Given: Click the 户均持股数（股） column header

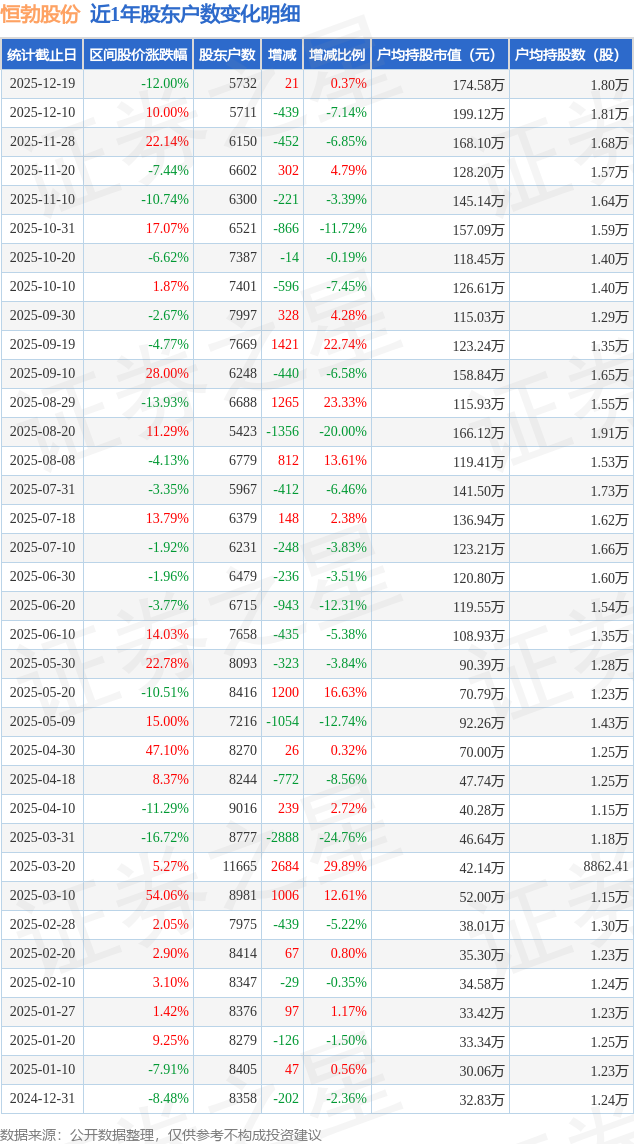Looking at the screenshot, I should pyautogui.click(x=570, y=55).
